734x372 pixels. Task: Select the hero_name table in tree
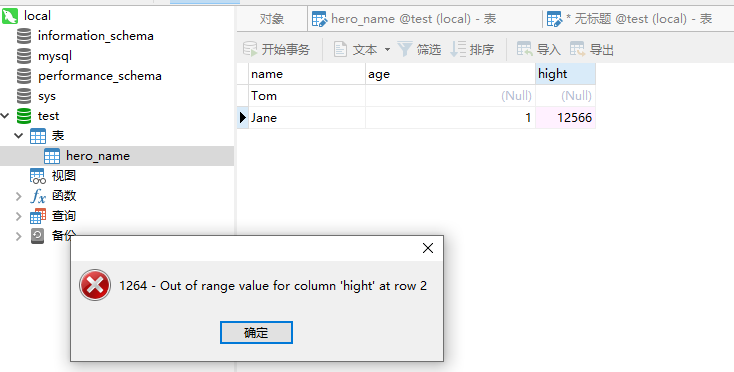click(x=98, y=156)
